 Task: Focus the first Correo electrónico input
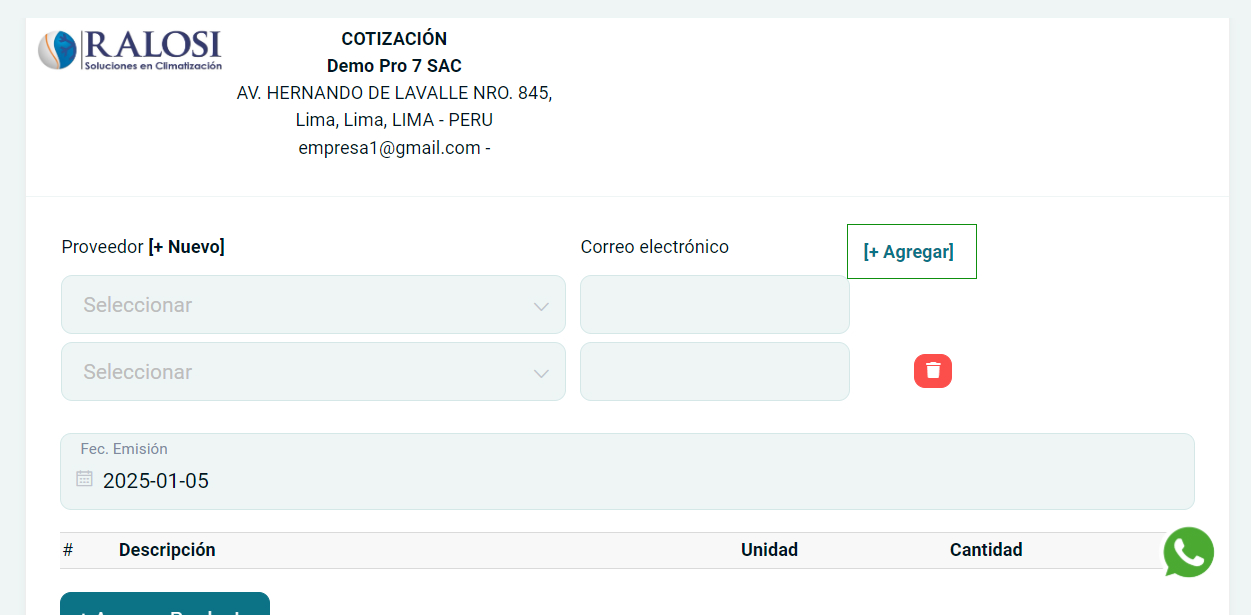pyautogui.click(x=714, y=305)
